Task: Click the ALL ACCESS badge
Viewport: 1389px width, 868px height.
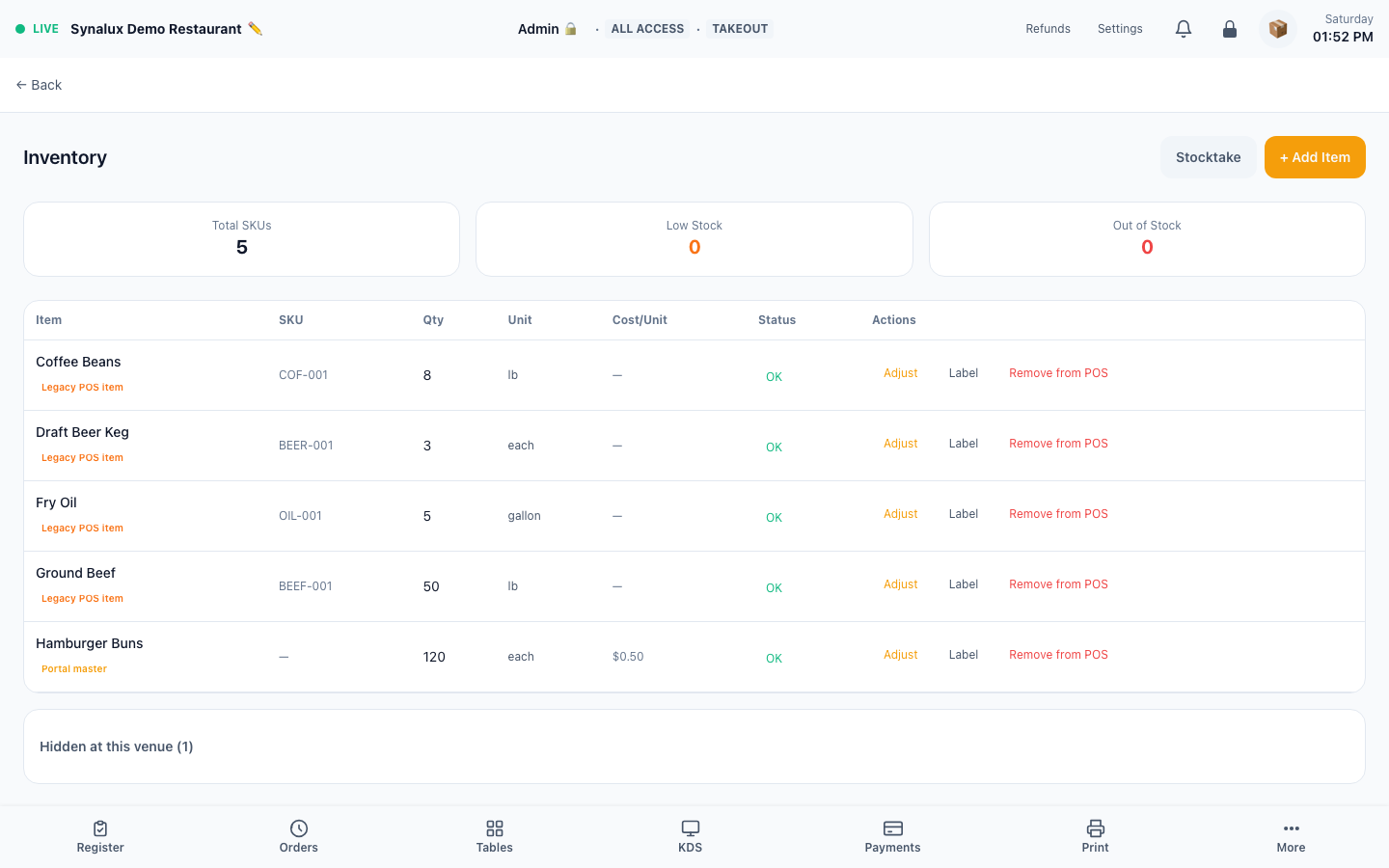Action: pyautogui.click(x=647, y=29)
